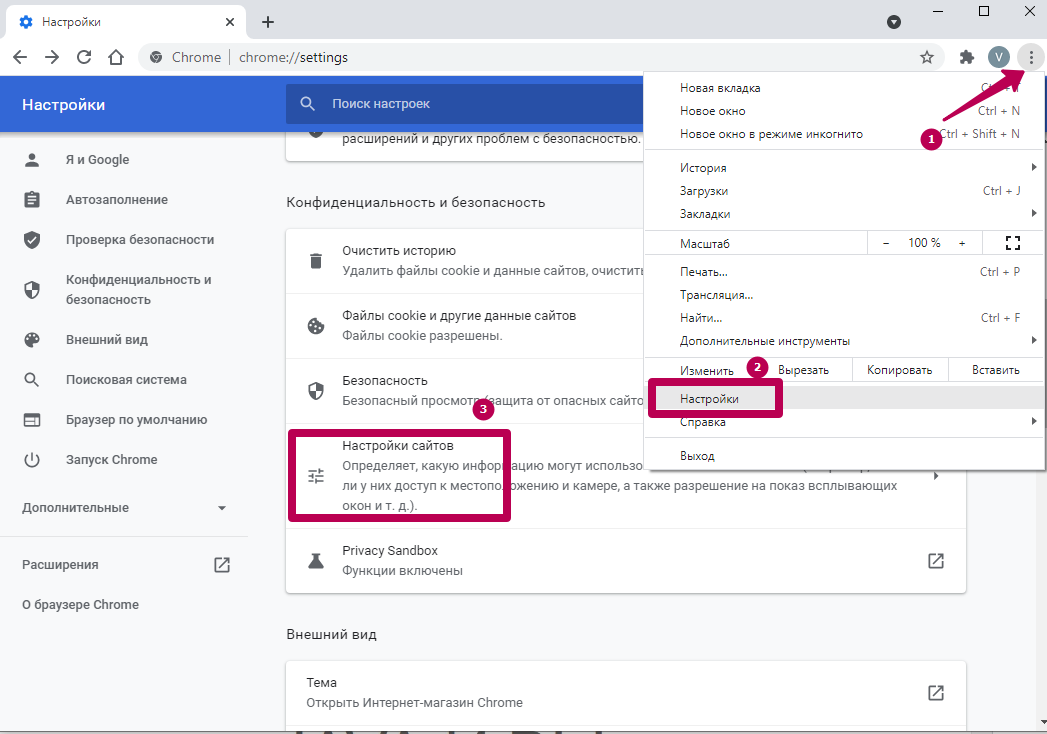Open the user profile avatar icon
The image size is (1047, 734).
(x=998, y=57)
